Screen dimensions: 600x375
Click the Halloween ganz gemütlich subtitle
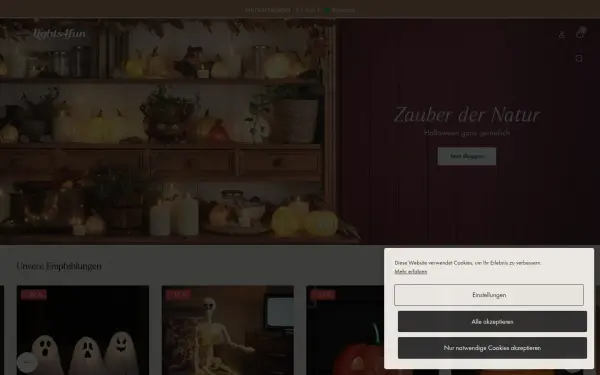[467, 133]
